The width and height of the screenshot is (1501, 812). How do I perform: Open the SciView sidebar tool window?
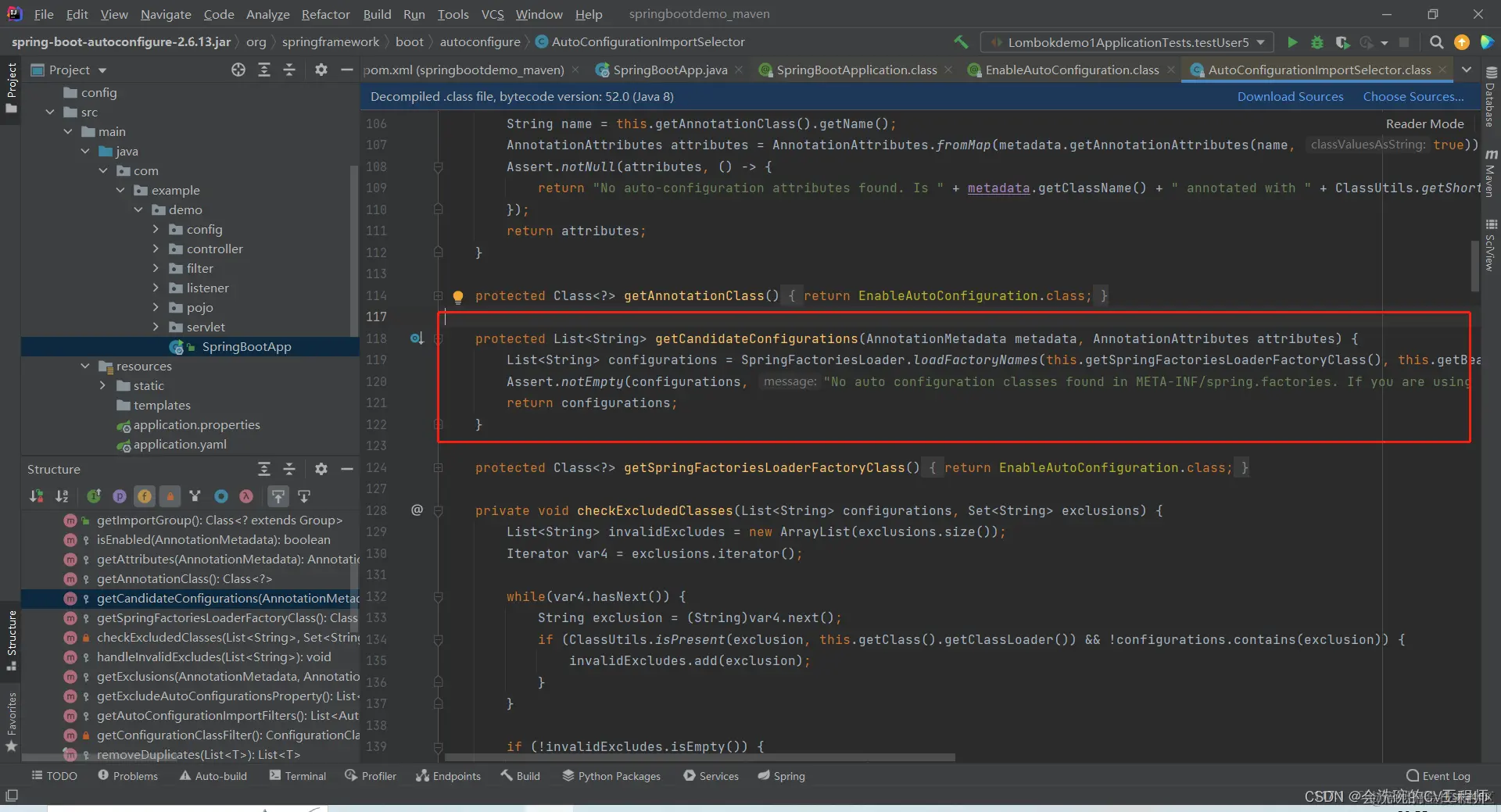pos(1490,245)
